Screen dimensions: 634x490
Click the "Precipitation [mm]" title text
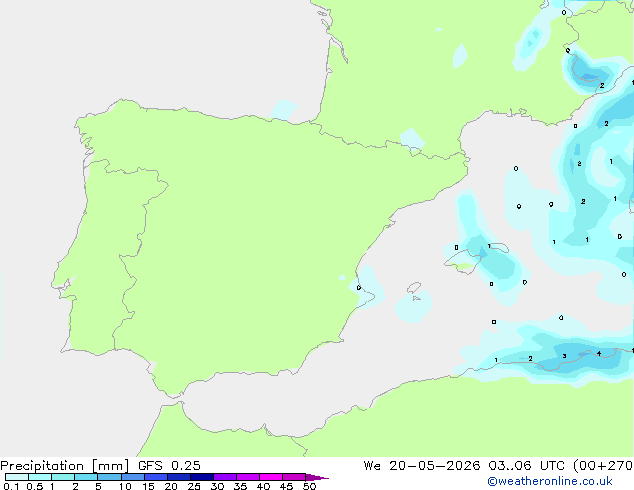65,466
